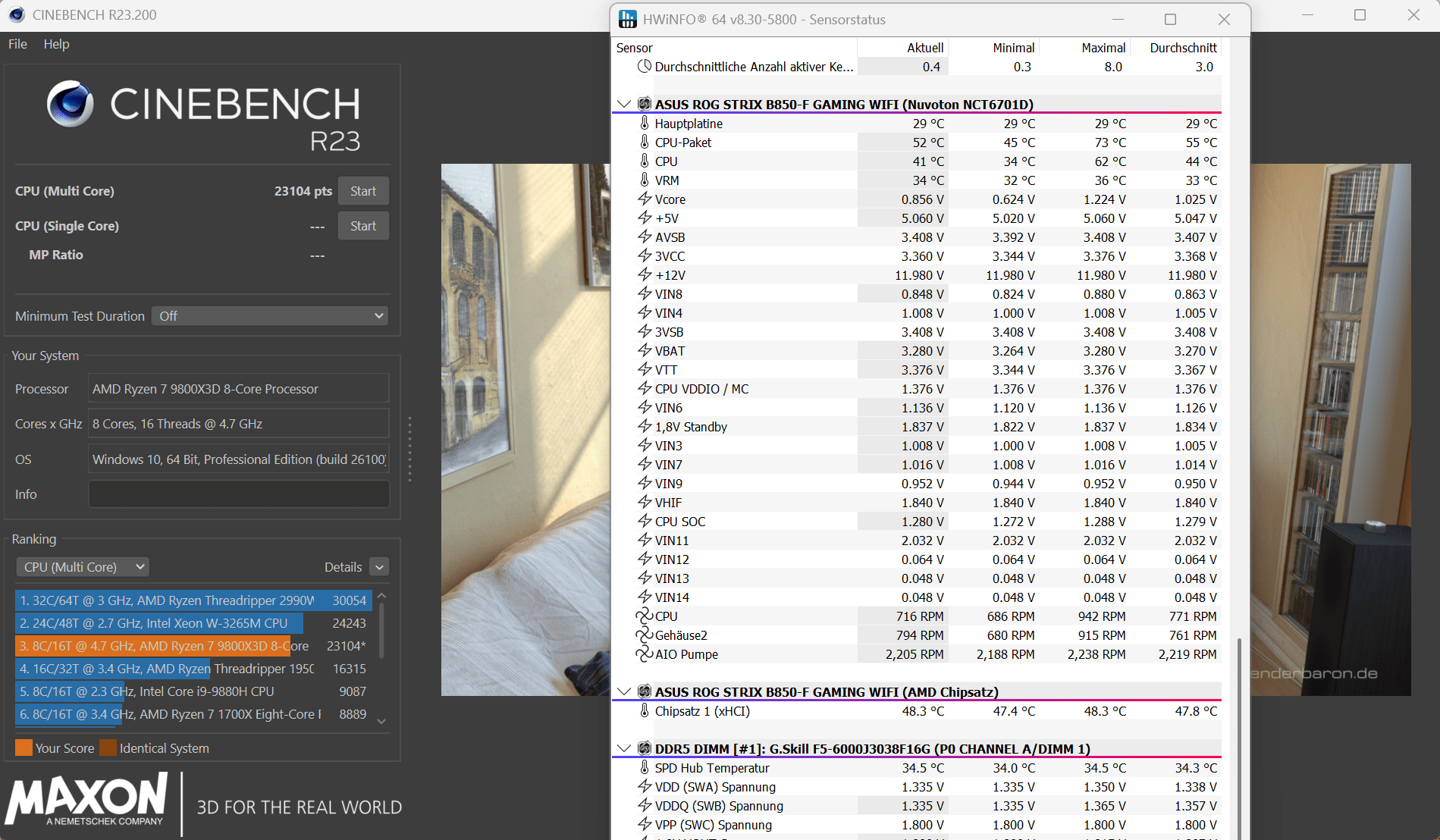This screenshot has height=840, width=1440.
Task: Click the voltage bolt icon next to +12V
Action: tap(645, 274)
